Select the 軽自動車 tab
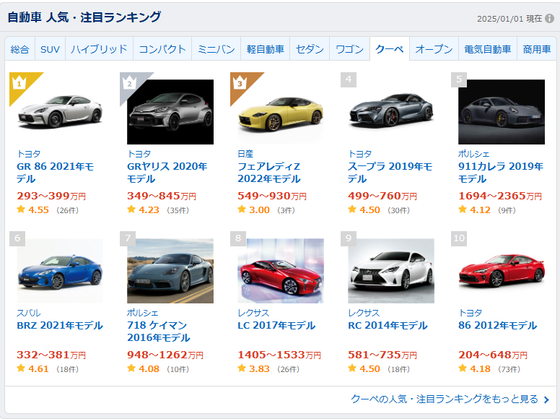This screenshot has height=419, width=560. coord(265,49)
